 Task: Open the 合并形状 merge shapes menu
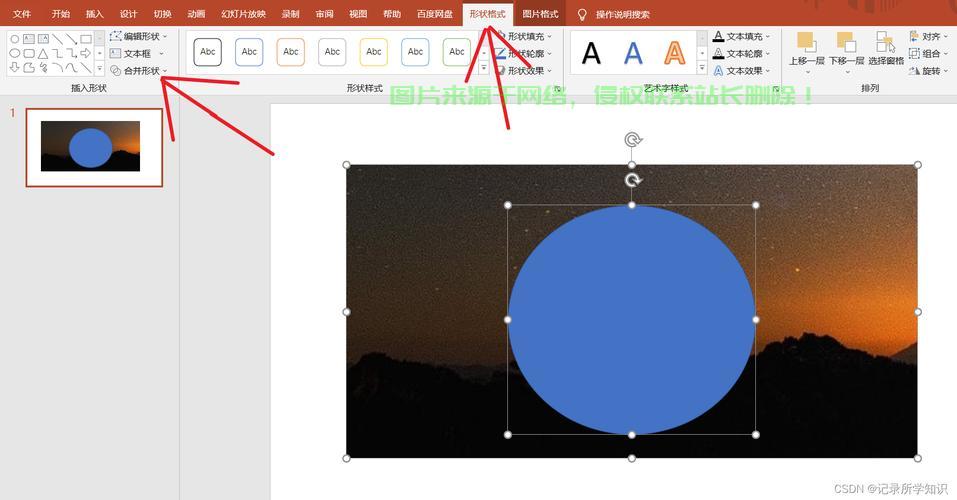click(x=139, y=71)
